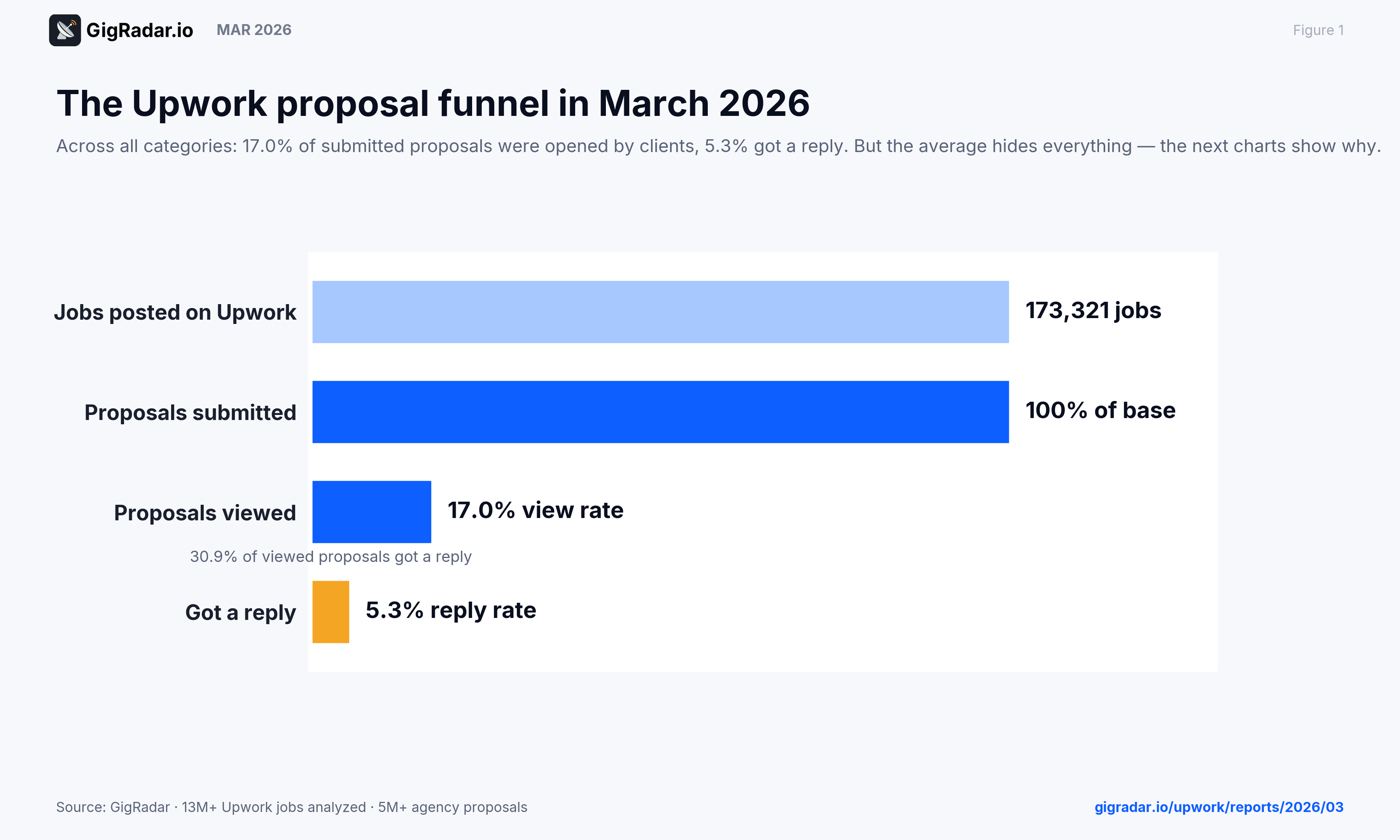The width and height of the screenshot is (1400, 840).
Task: Click the Jobs posted on Upwork axis label
Action: click(x=175, y=312)
